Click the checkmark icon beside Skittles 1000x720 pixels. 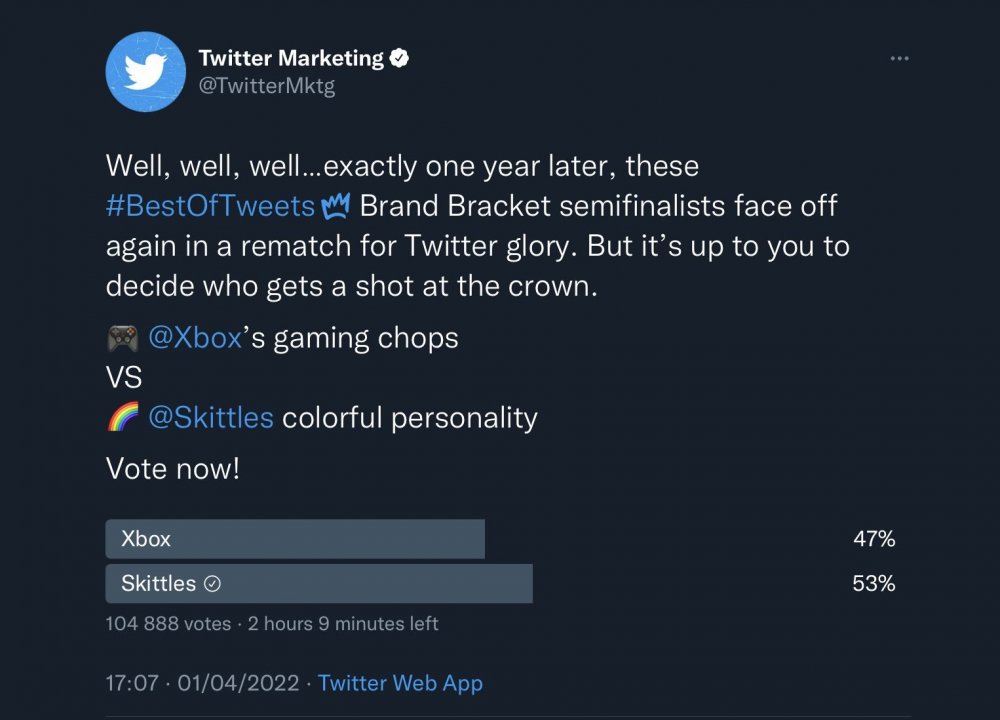[212, 584]
